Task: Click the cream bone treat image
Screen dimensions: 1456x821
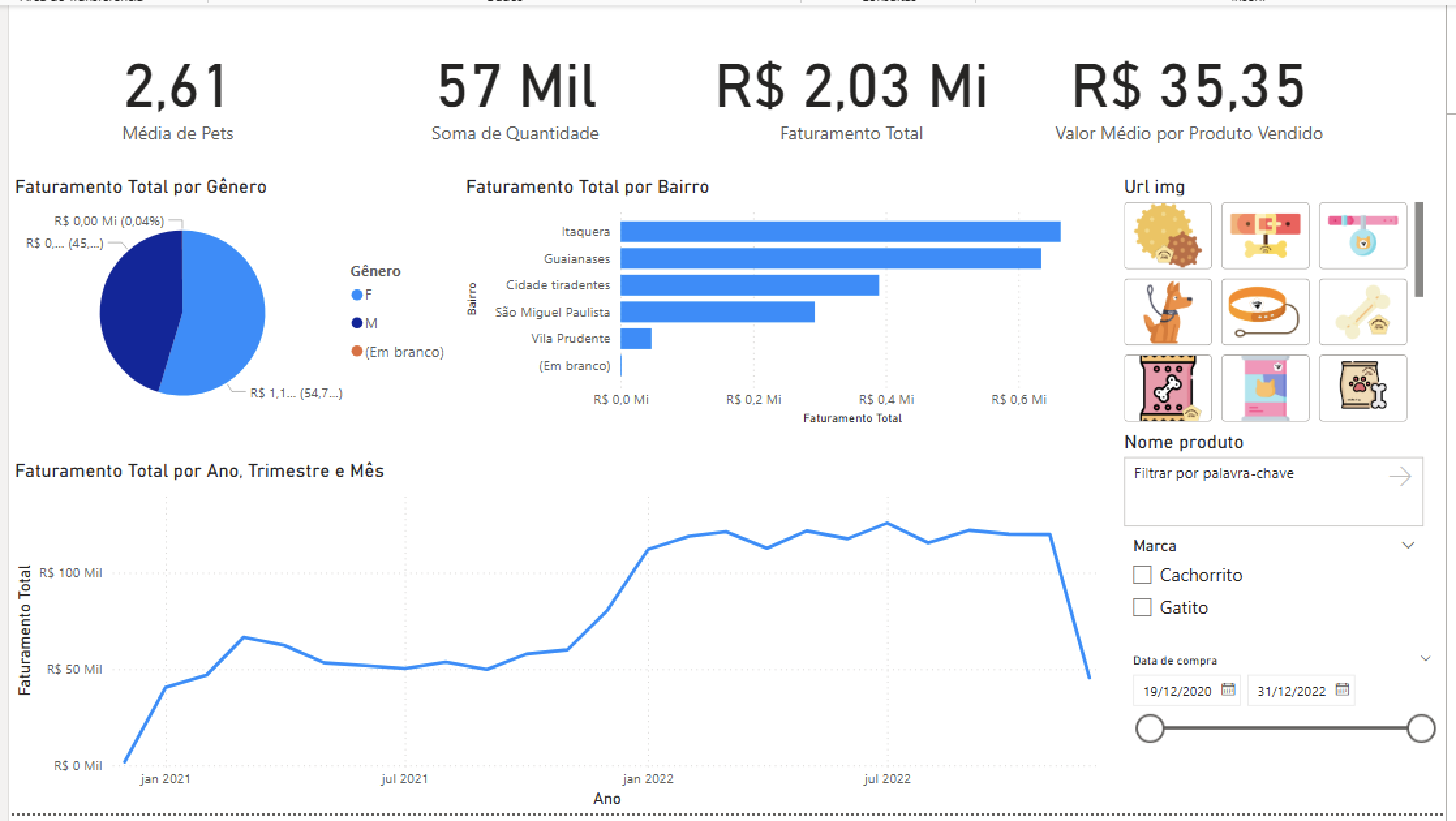Action: pos(1363,311)
